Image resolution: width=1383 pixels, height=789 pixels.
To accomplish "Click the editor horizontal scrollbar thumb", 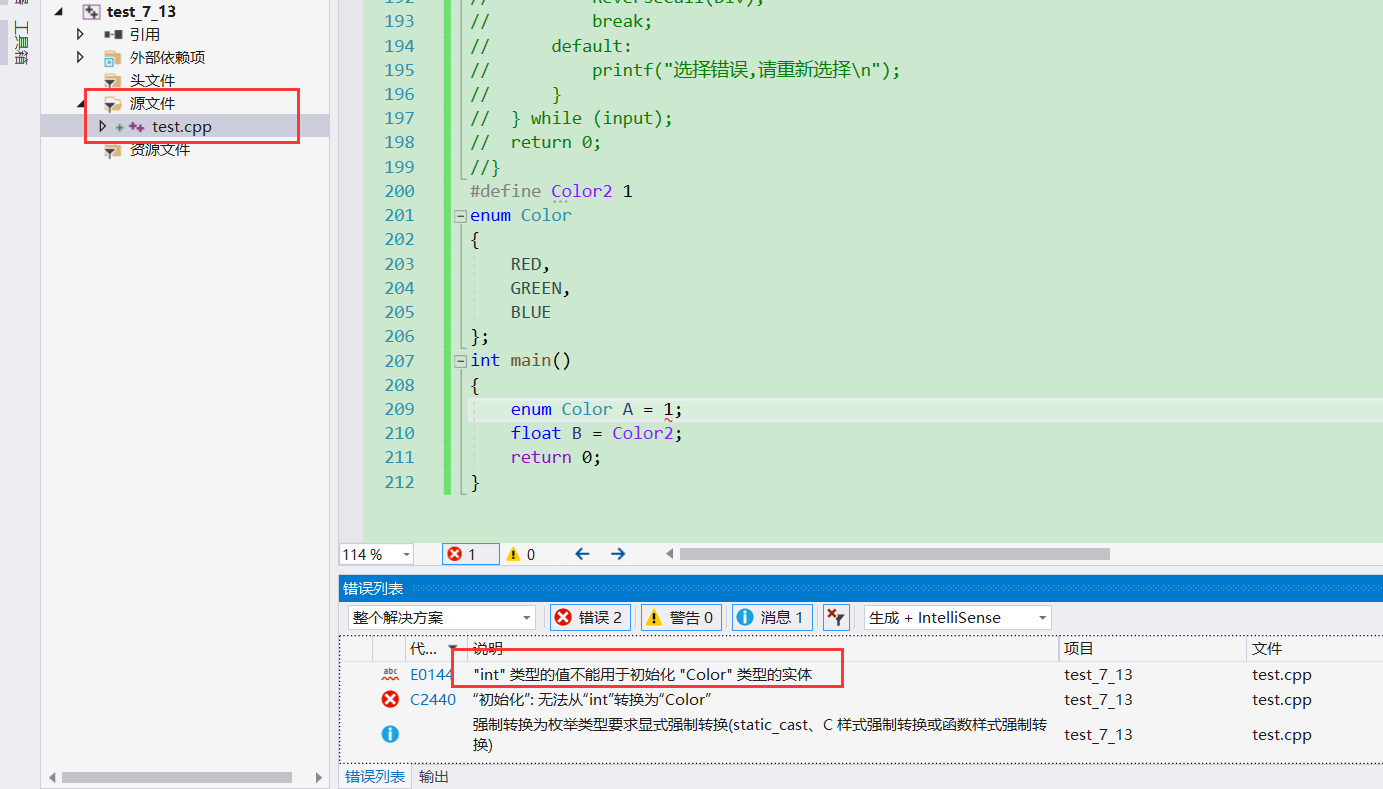I will coord(894,554).
